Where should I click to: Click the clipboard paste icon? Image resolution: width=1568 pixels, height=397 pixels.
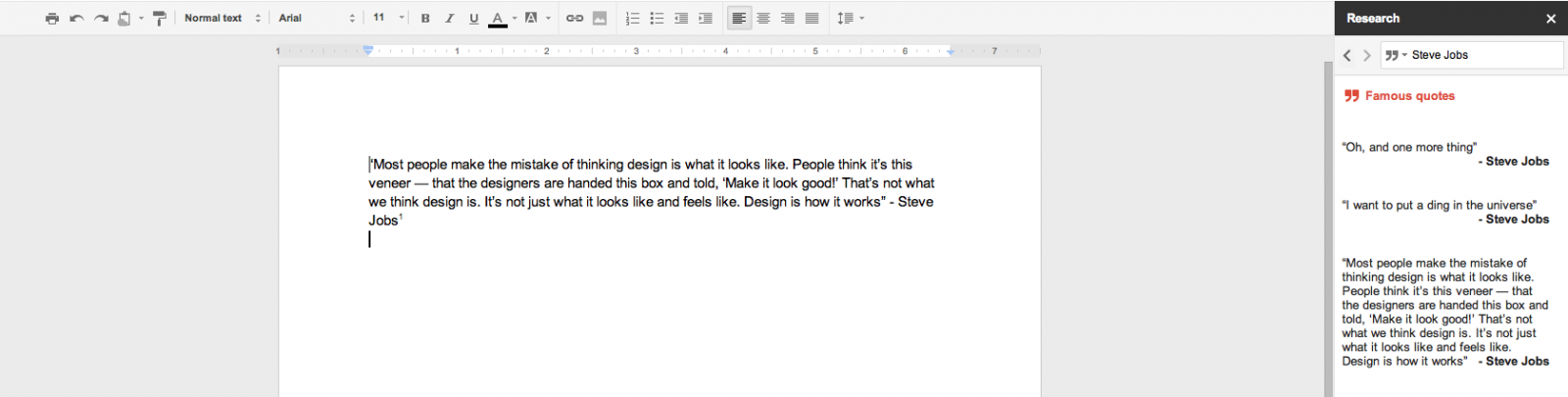coord(124,19)
